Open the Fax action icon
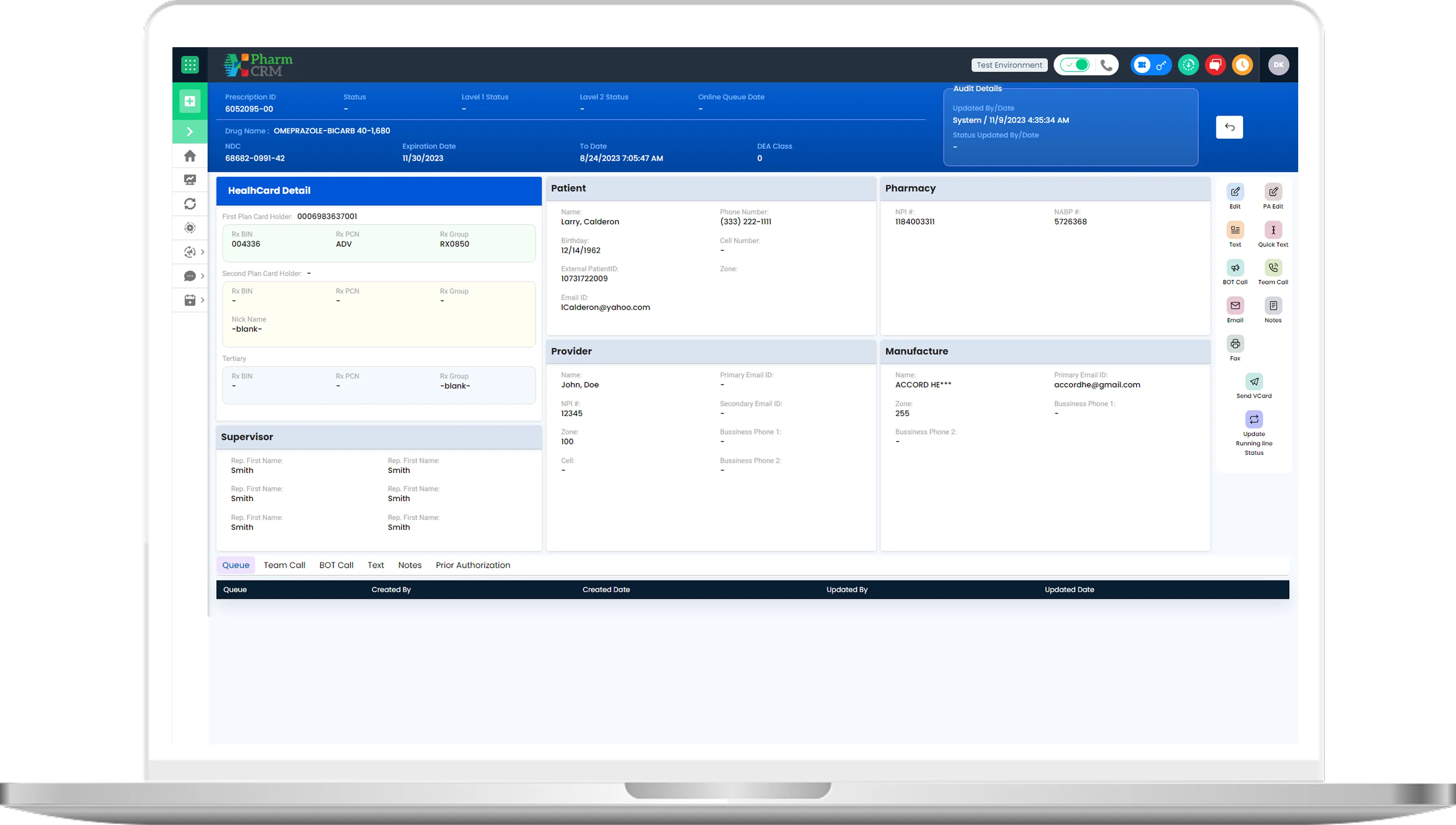1456x825 pixels. point(1235,343)
